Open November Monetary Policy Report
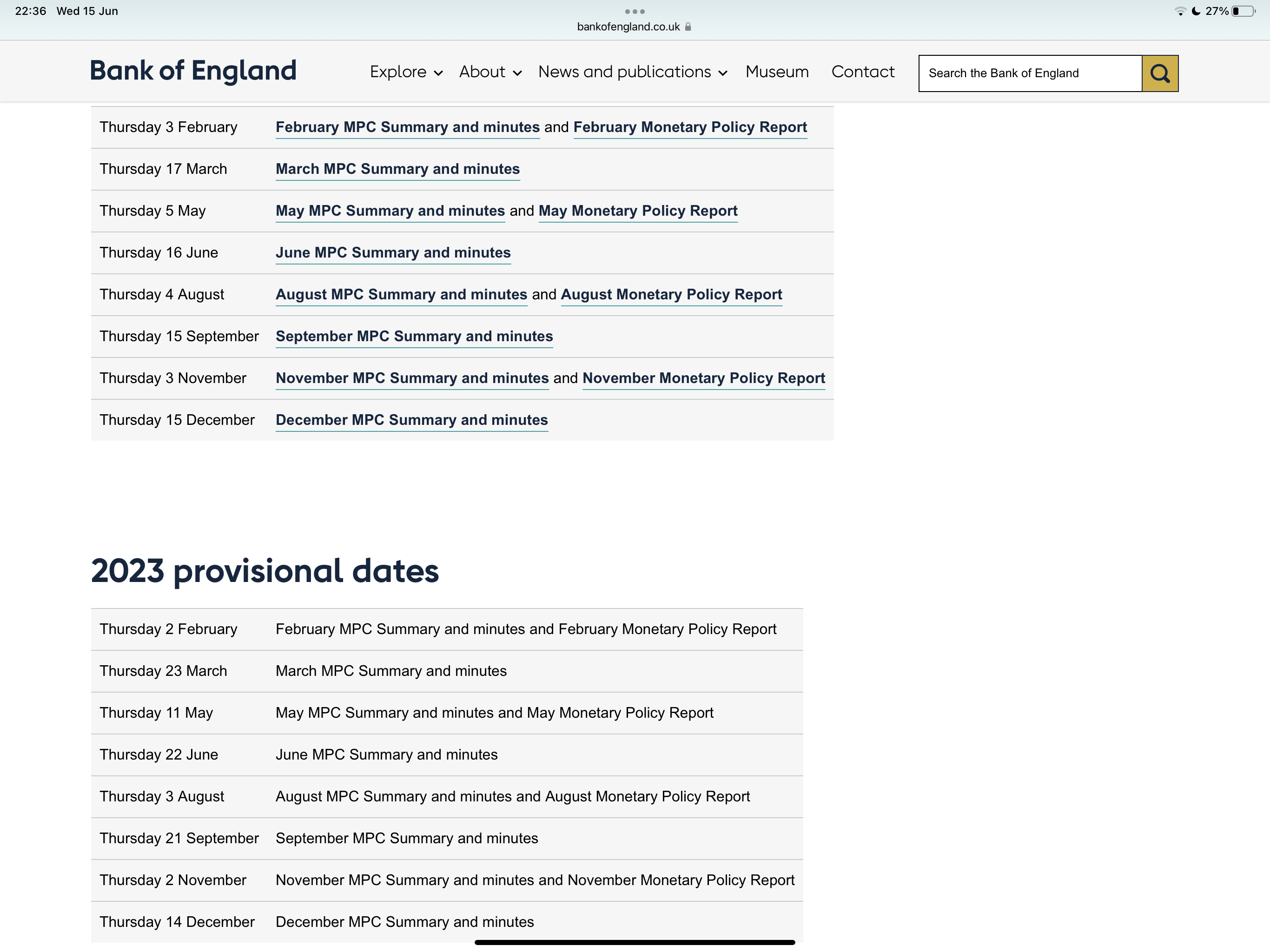The width and height of the screenshot is (1270, 952). coord(704,378)
